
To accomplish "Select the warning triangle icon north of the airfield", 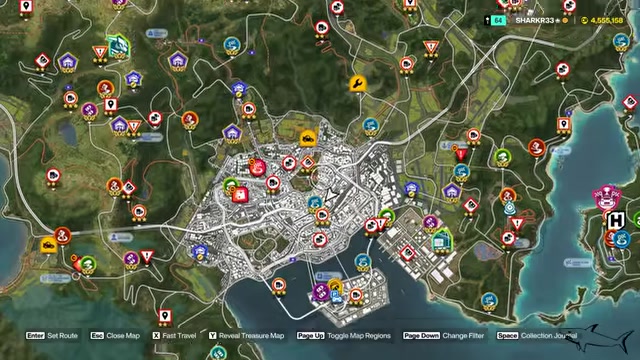I will (431, 47).
